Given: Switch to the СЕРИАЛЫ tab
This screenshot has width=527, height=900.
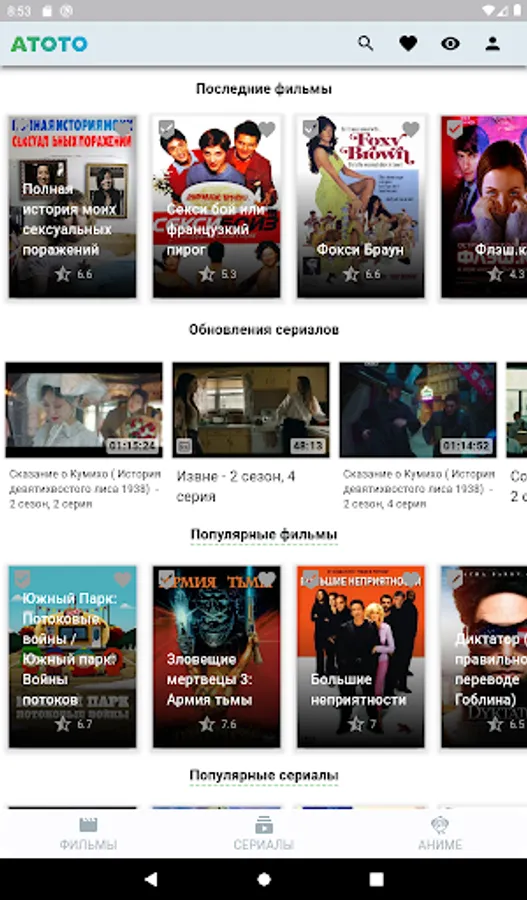Looking at the screenshot, I should 264,834.
